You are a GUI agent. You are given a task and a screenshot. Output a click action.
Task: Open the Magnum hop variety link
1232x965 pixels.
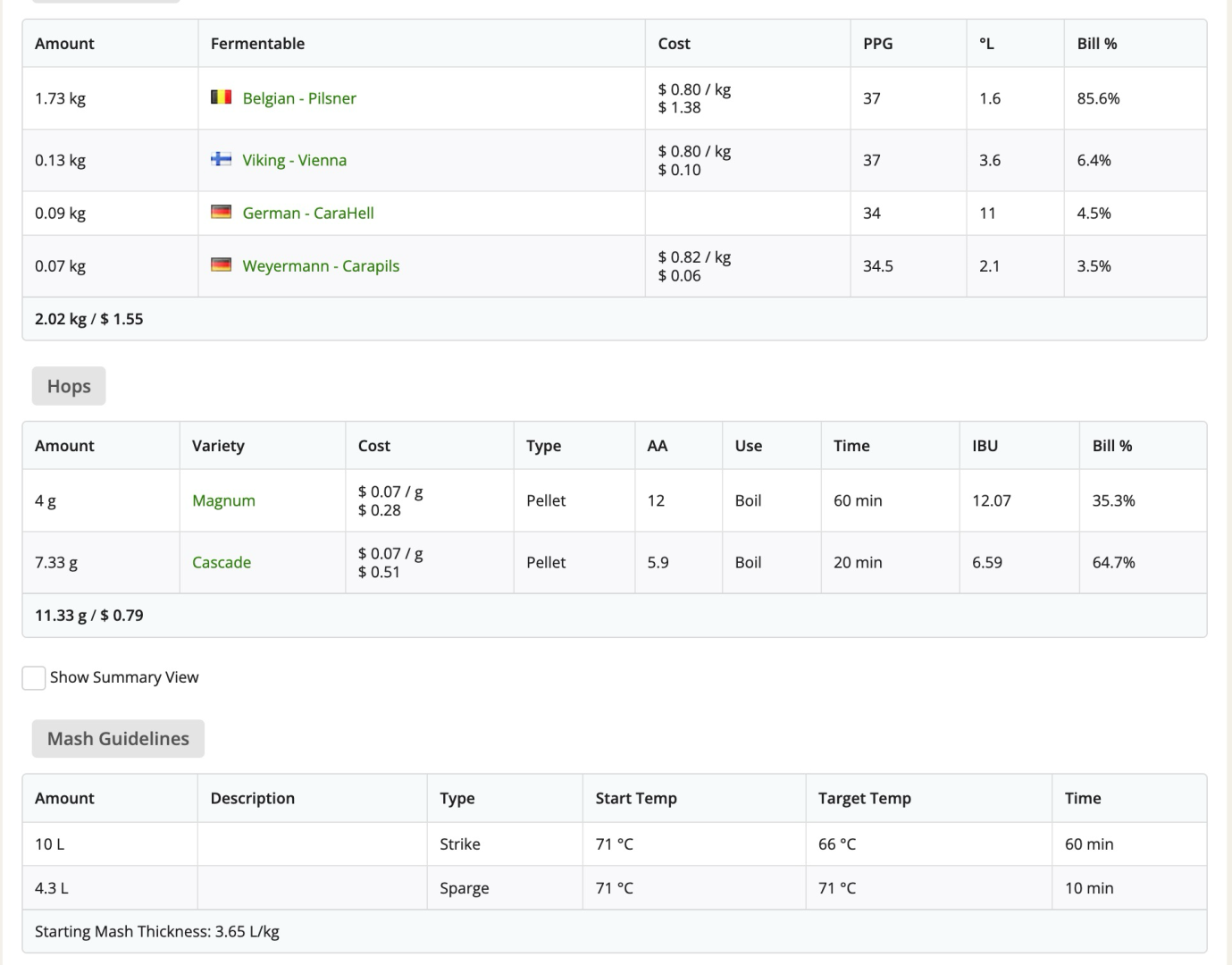click(x=223, y=500)
